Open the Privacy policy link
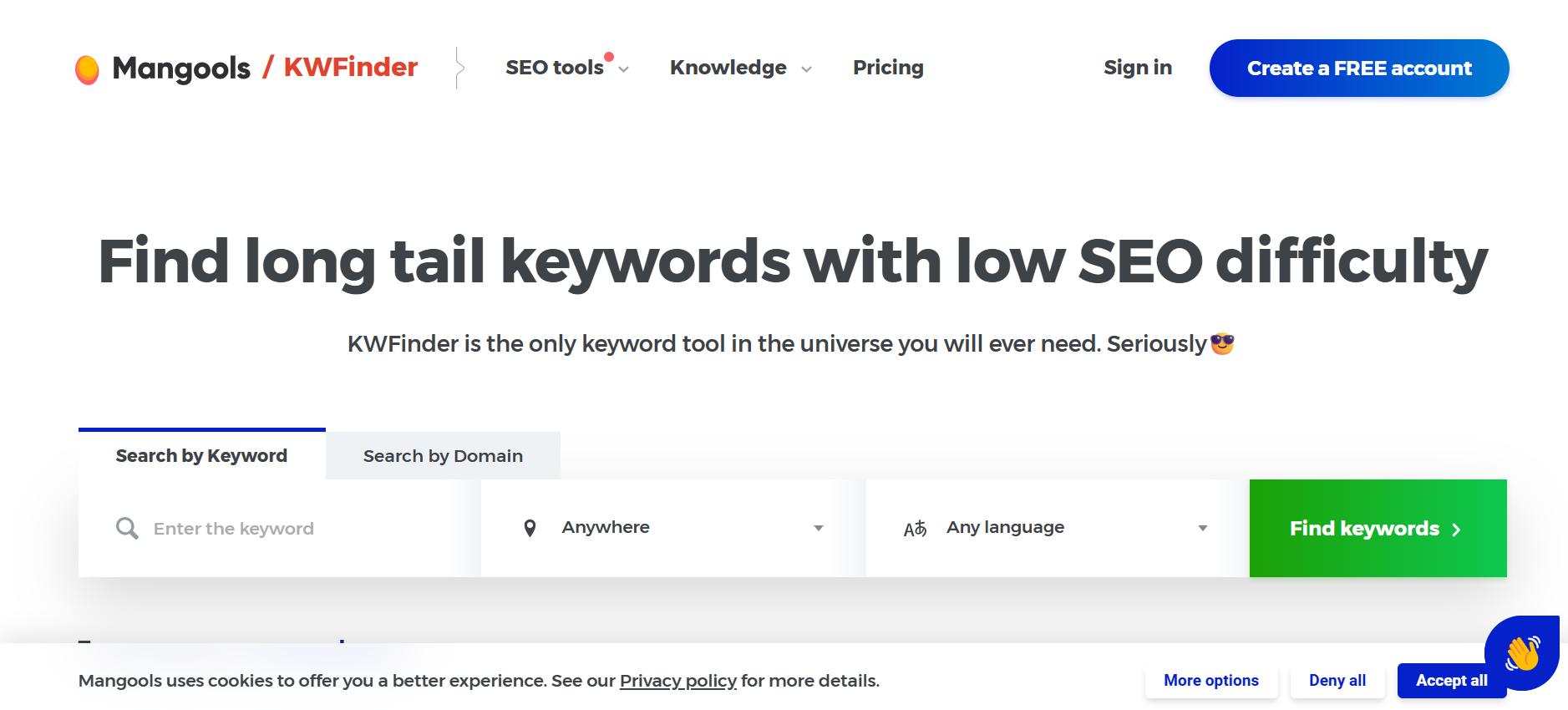Viewport: 1568px width, 710px height. pos(677,681)
